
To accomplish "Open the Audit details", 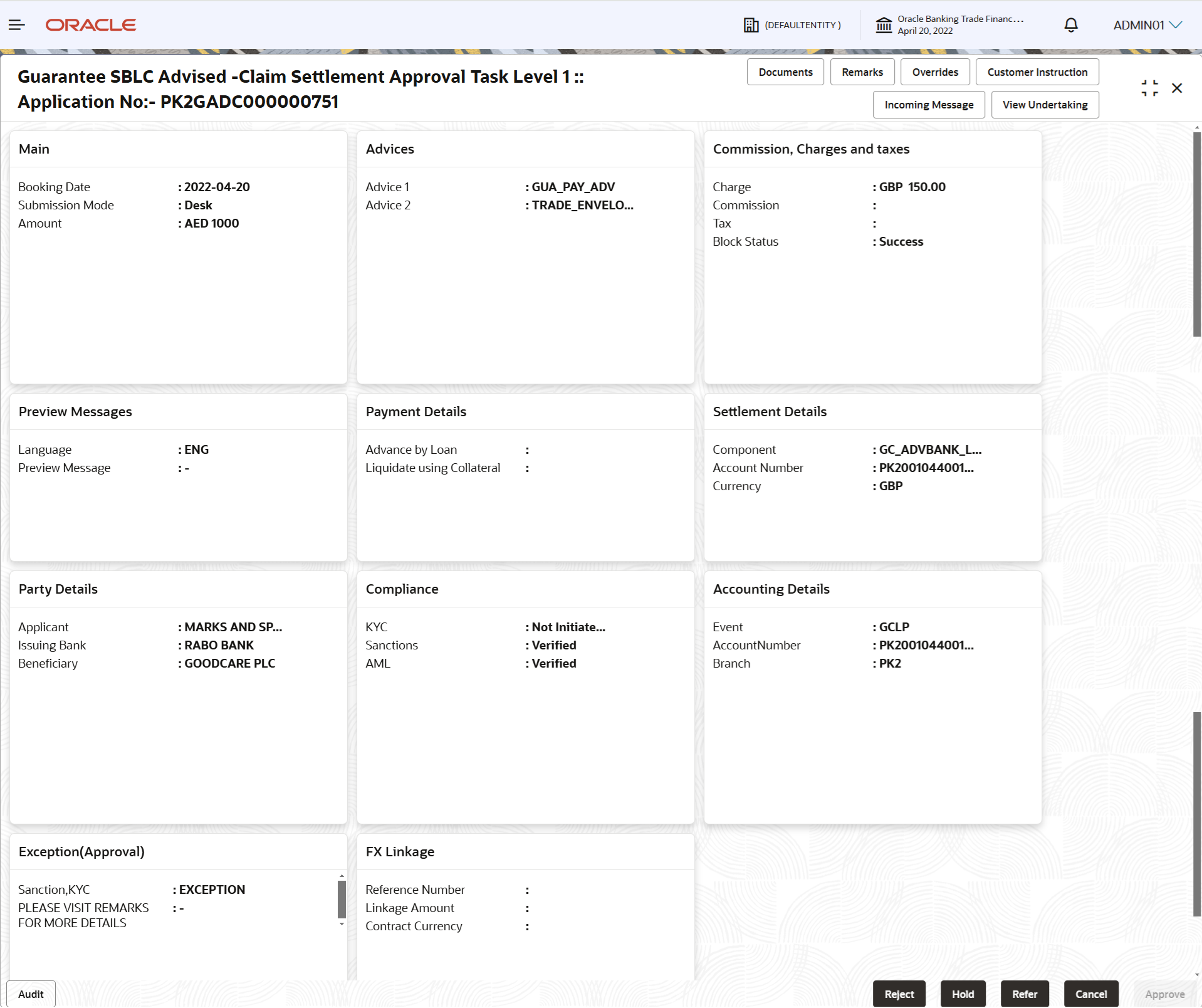I will coord(31,994).
